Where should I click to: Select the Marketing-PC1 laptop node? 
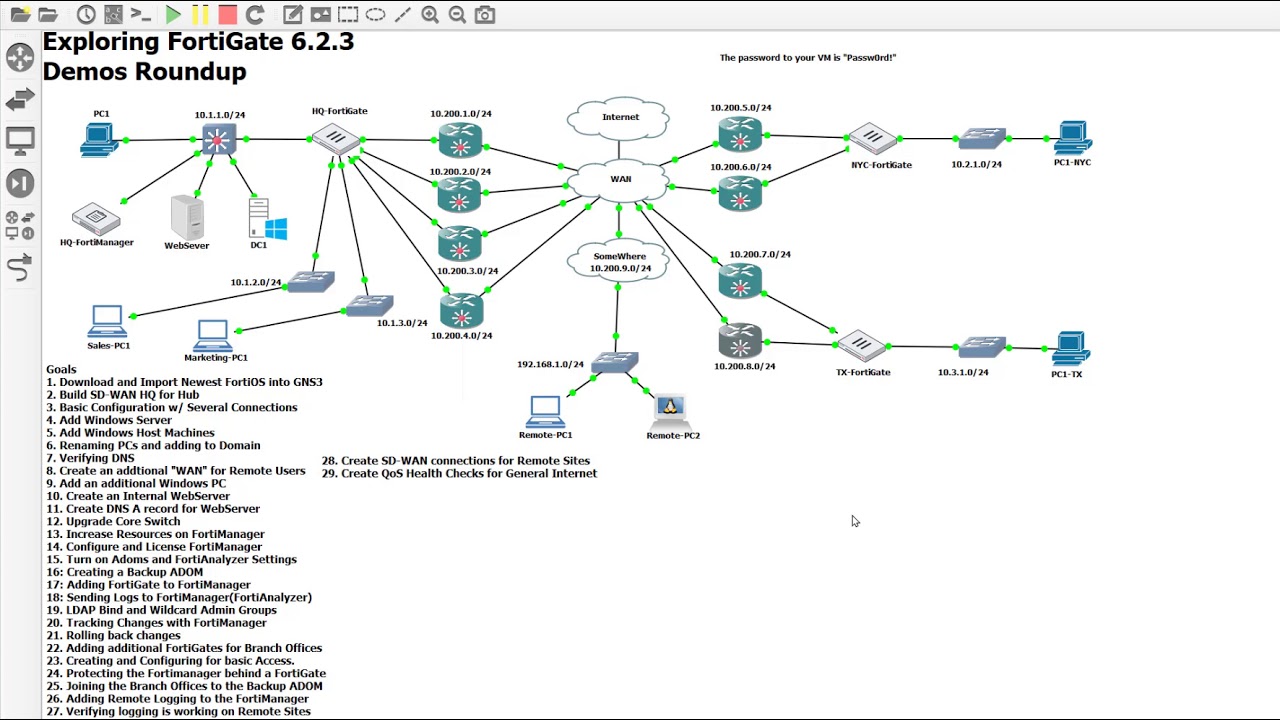click(213, 335)
